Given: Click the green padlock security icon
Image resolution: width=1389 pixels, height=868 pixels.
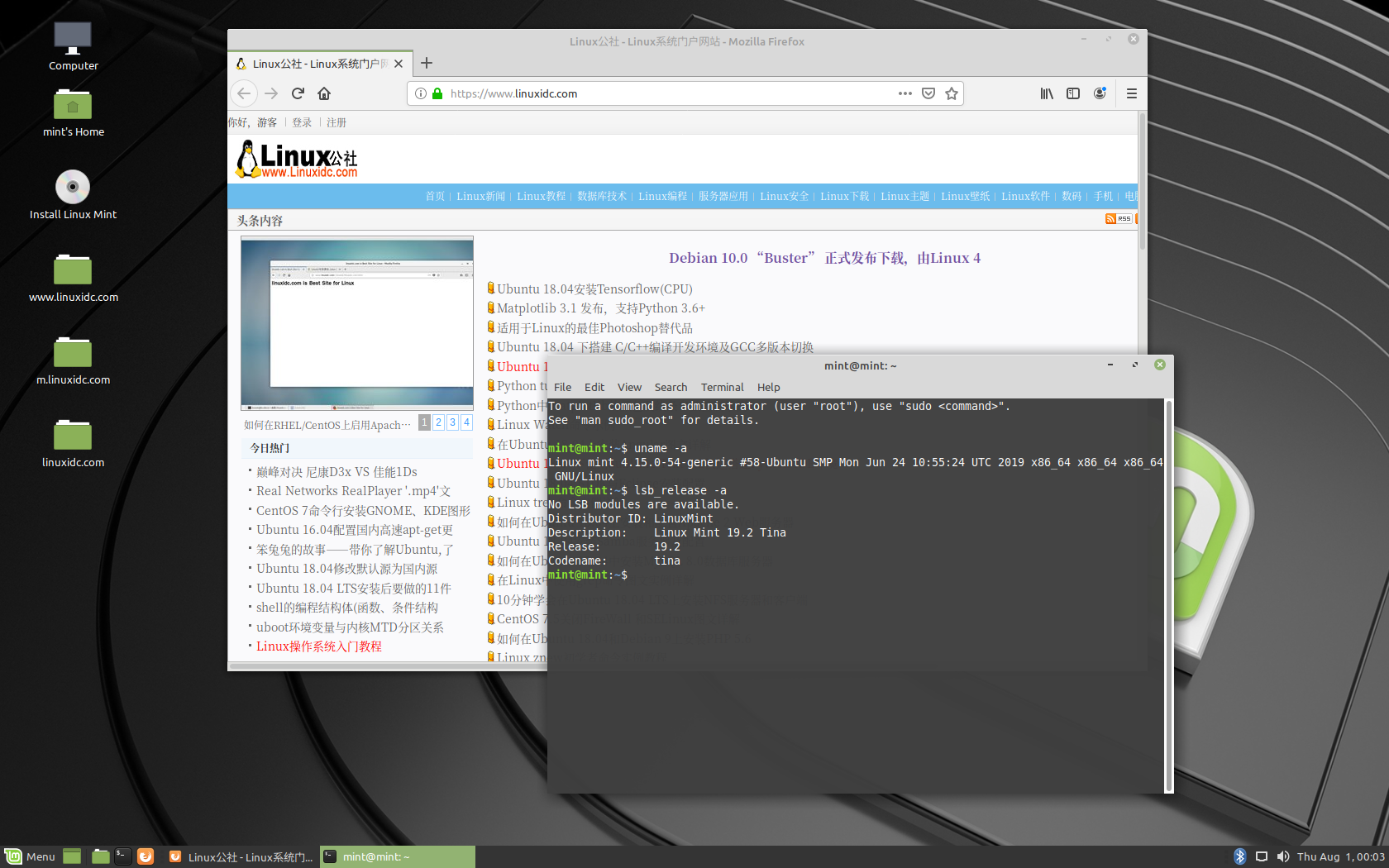Looking at the screenshot, I should click(x=437, y=93).
